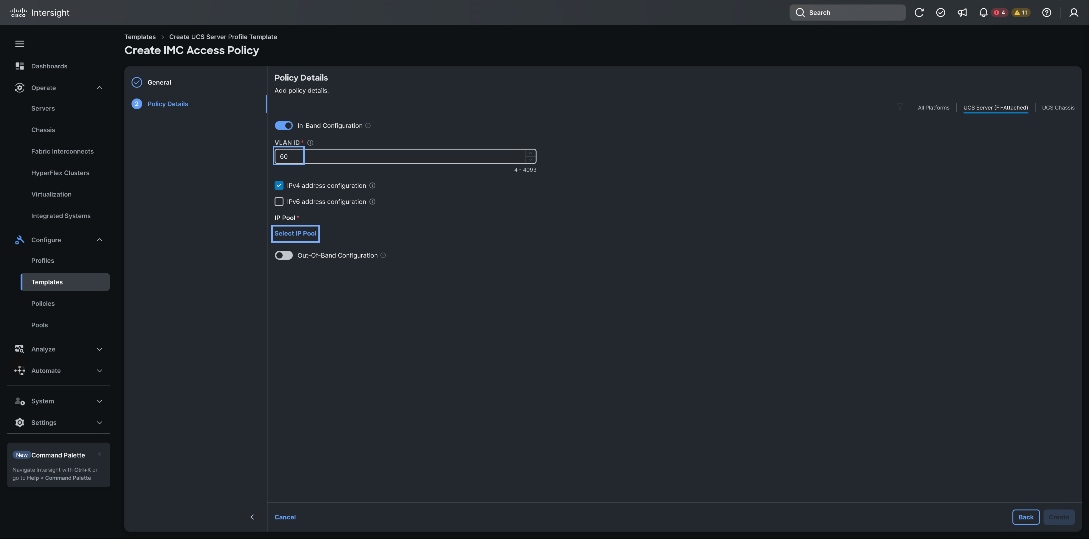Open announcements megaphone icon
Image resolution: width=1089 pixels, height=539 pixels.
[962, 13]
